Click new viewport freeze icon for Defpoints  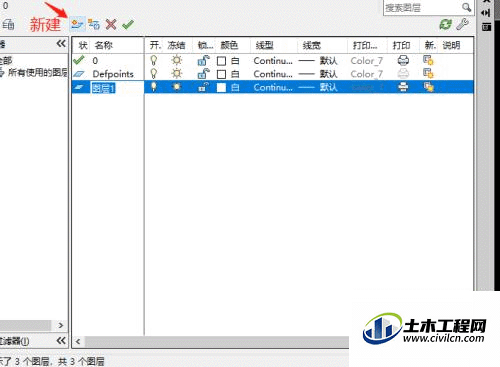(x=428, y=73)
